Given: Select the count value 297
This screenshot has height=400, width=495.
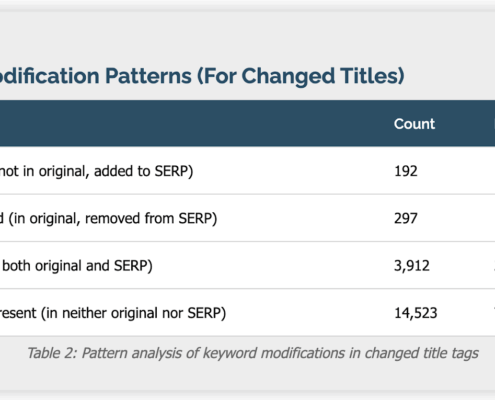Looking at the screenshot, I should click(406, 219).
